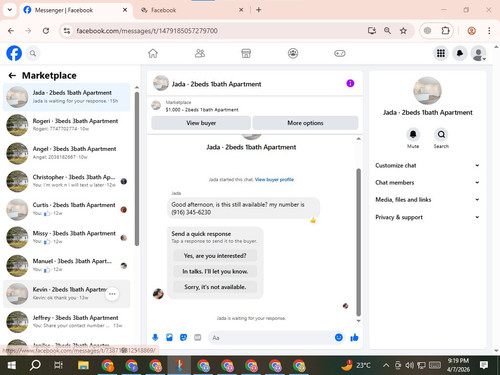
Task: Open Facebook notifications bell
Action: tap(460, 53)
